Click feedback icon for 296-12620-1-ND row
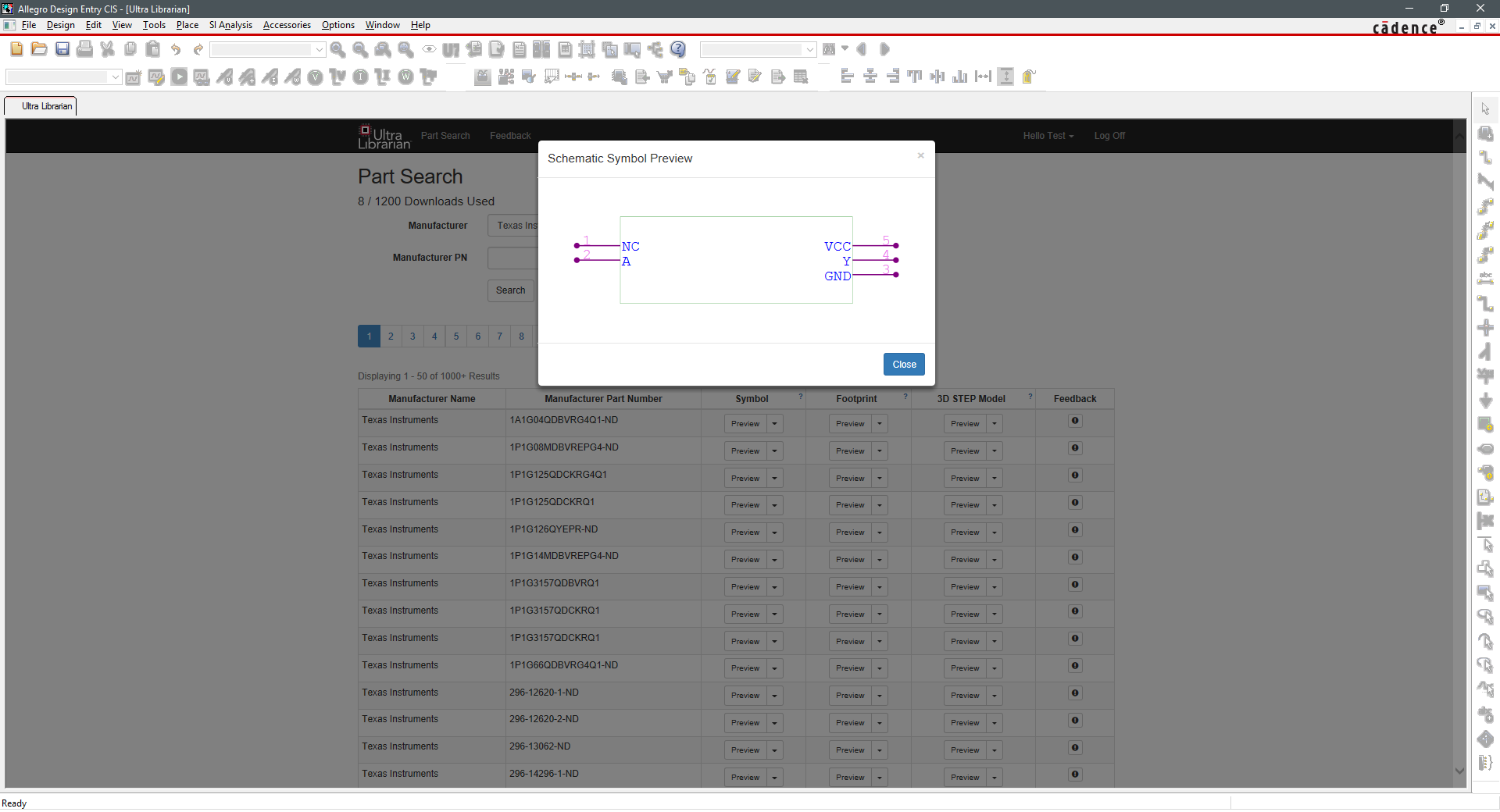This screenshot has width=1500, height=812. [x=1075, y=693]
